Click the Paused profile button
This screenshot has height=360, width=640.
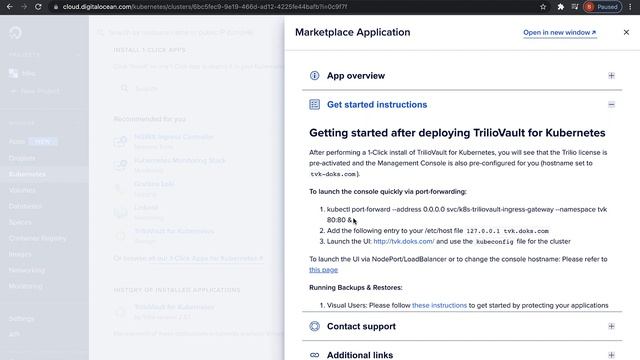pyautogui.click(x=602, y=7)
